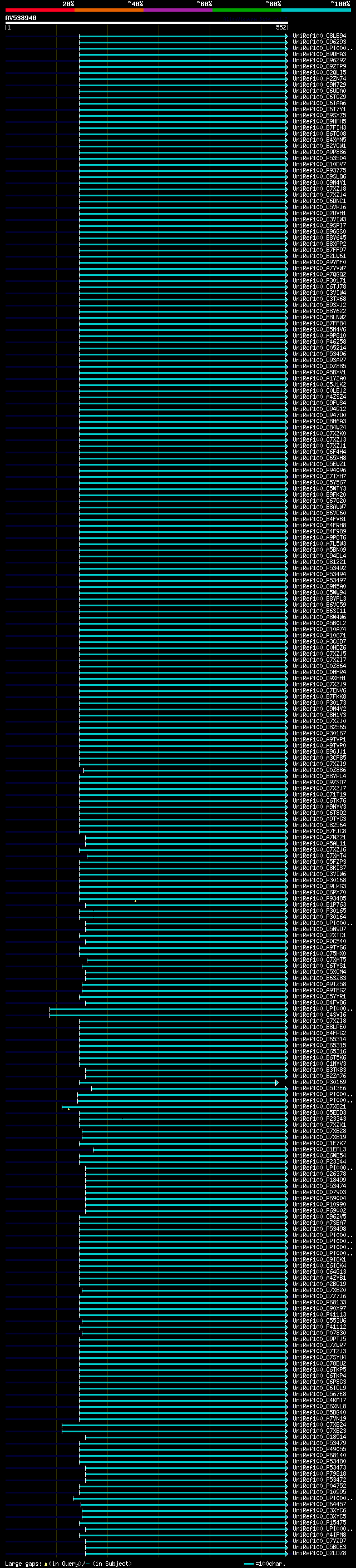356x1568 pixels.
Task: Select hit label UniRef100_P53496
Action: (319, 354)
